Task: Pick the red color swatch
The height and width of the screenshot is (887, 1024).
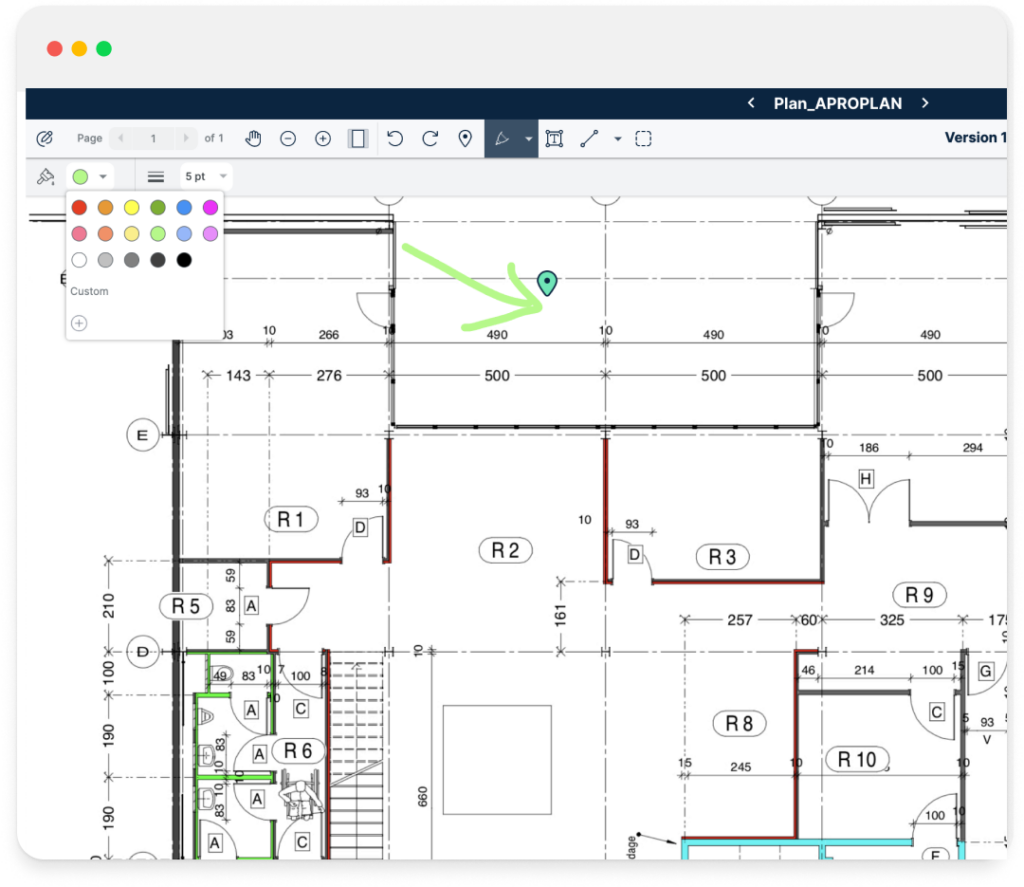Action: pos(79,207)
